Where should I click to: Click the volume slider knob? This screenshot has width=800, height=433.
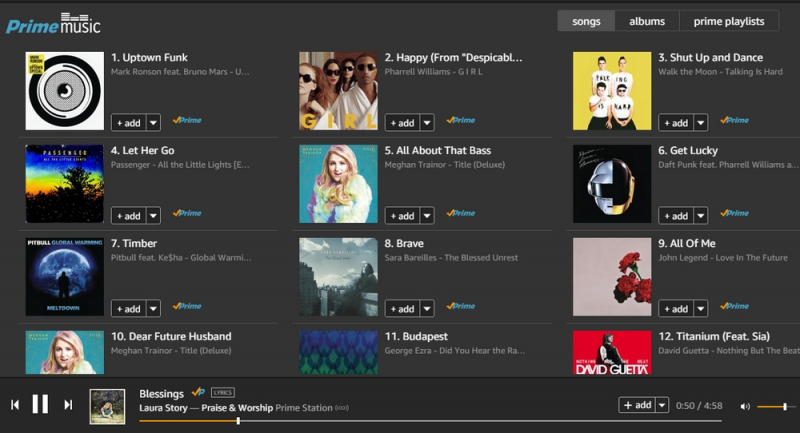point(785,406)
